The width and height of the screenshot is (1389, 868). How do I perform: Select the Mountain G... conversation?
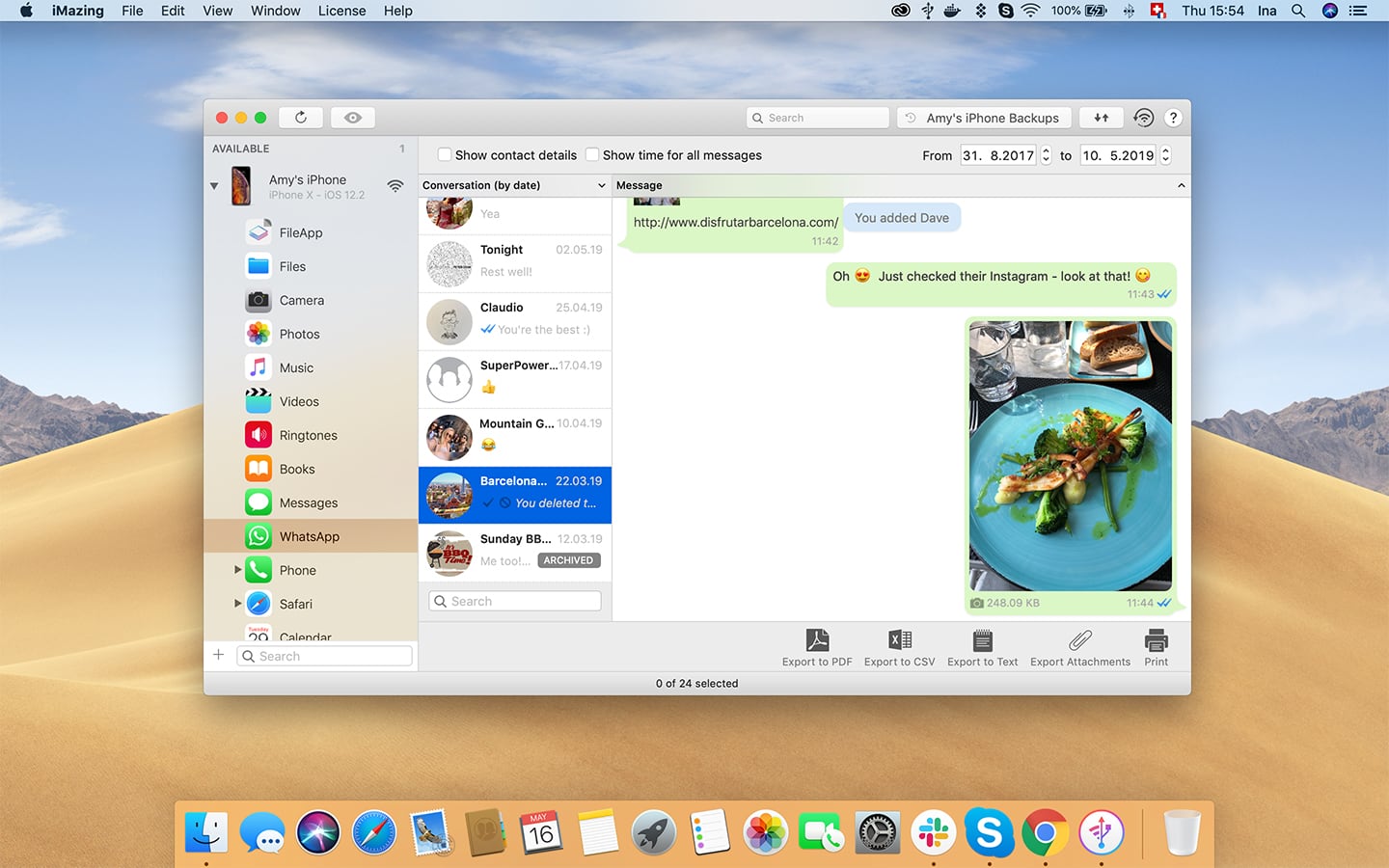[515, 437]
